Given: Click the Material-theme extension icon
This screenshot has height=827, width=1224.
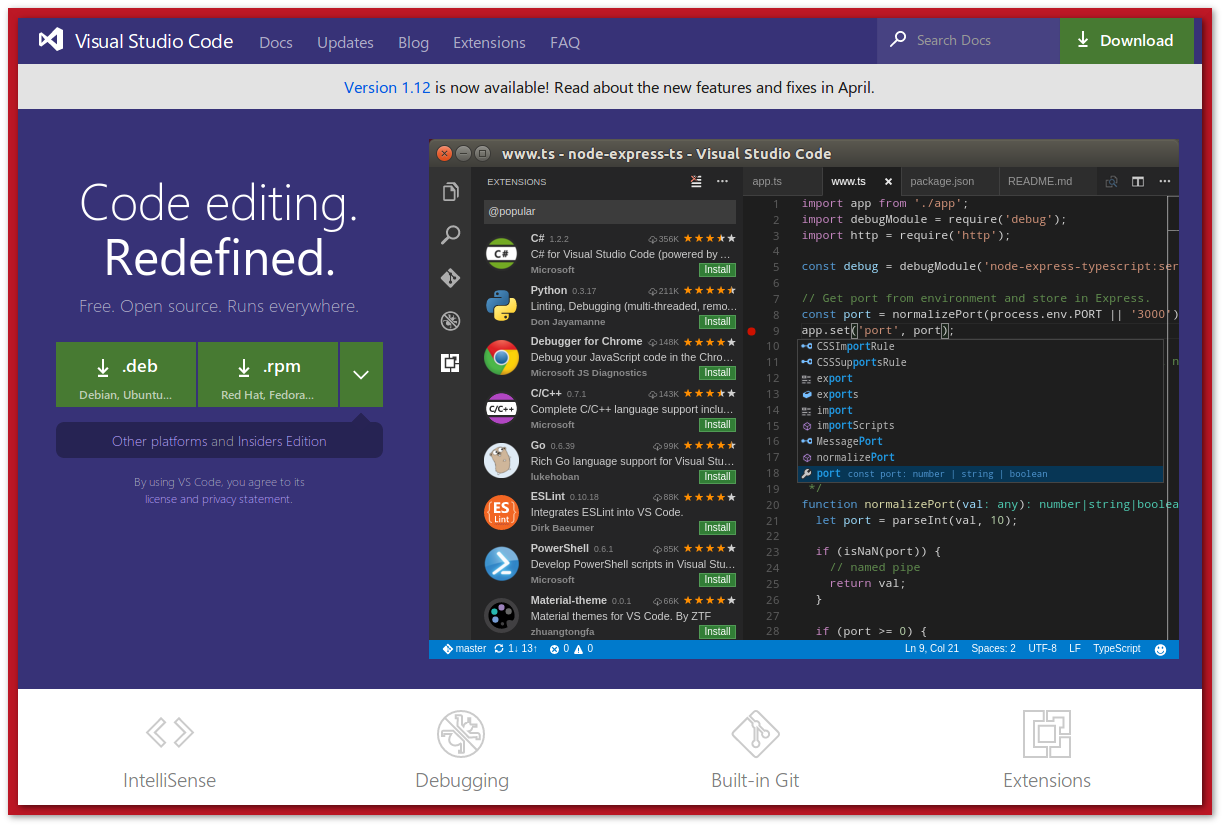Looking at the screenshot, I should click(501, 615).
